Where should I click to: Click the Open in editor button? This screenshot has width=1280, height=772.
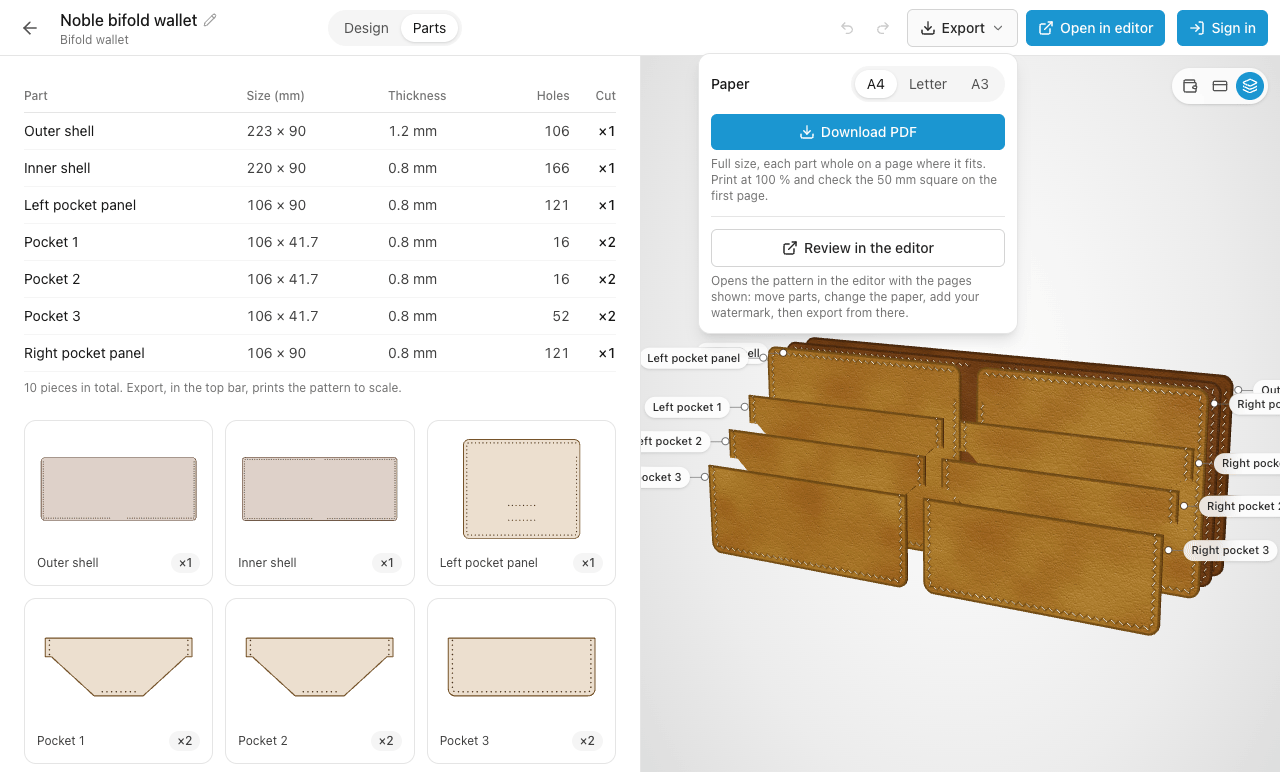(x=1096, y=28)
